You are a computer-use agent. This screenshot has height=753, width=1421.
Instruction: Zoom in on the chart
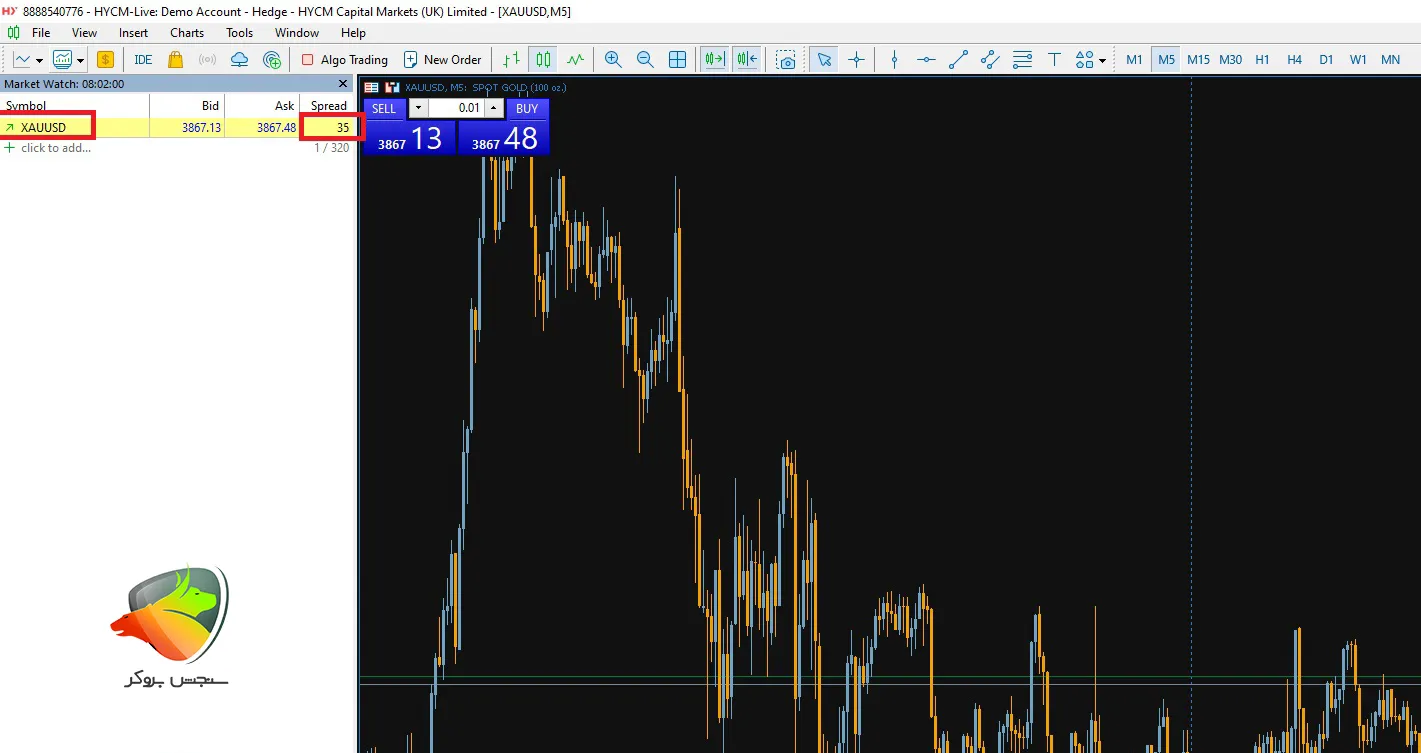click(614, 59)
